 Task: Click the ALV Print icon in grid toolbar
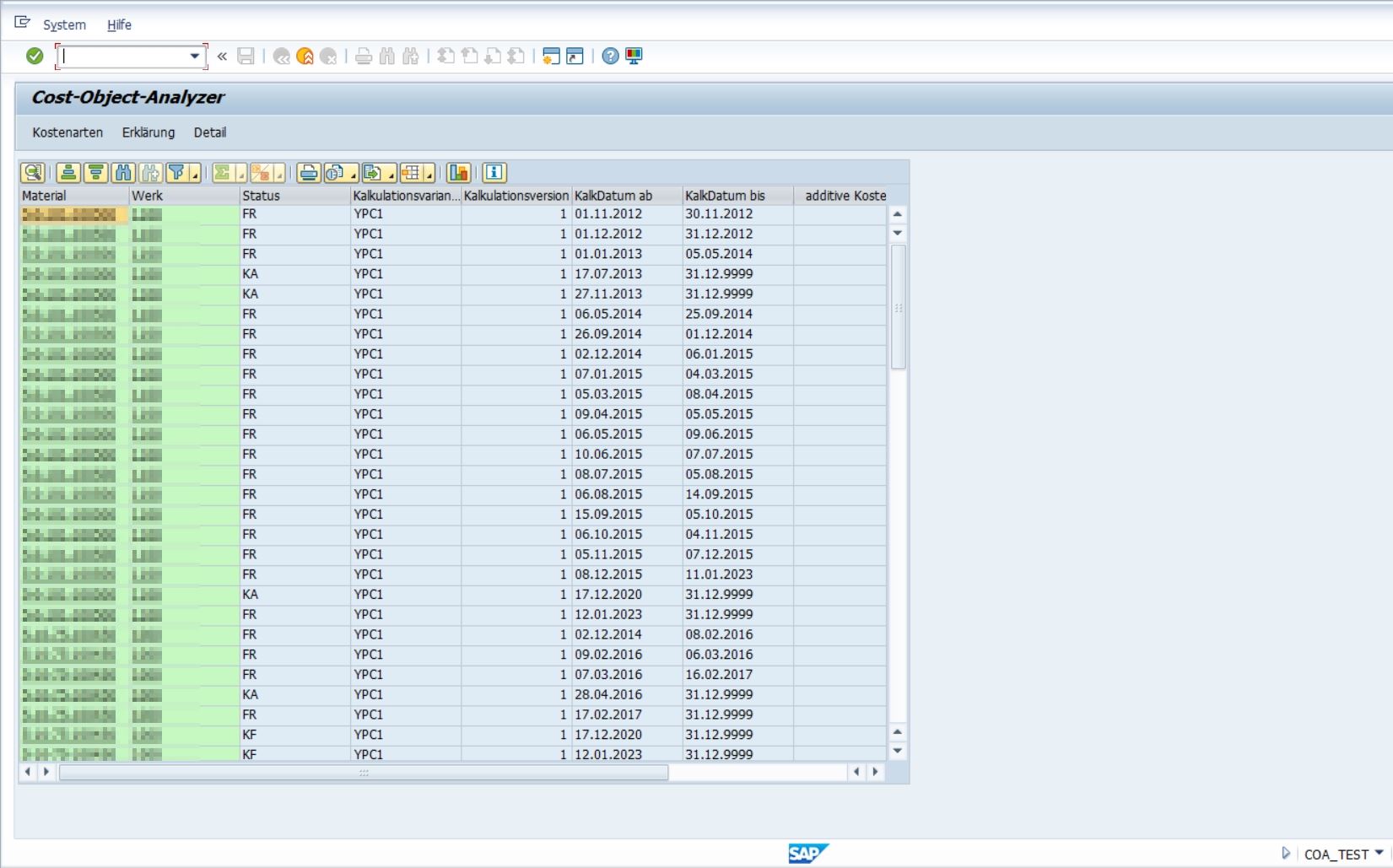coord(309,173)
